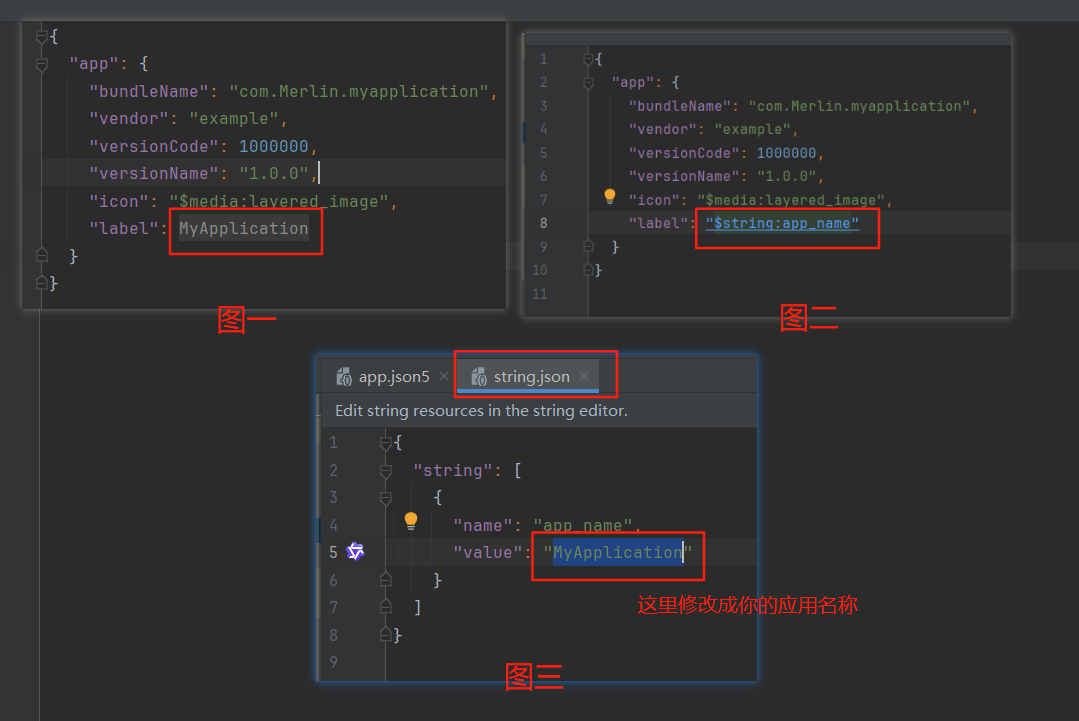Click the 1000000 versionCode value in the unnumbered editor
This screenshot has width=1079, height=721.
point(273,147)
